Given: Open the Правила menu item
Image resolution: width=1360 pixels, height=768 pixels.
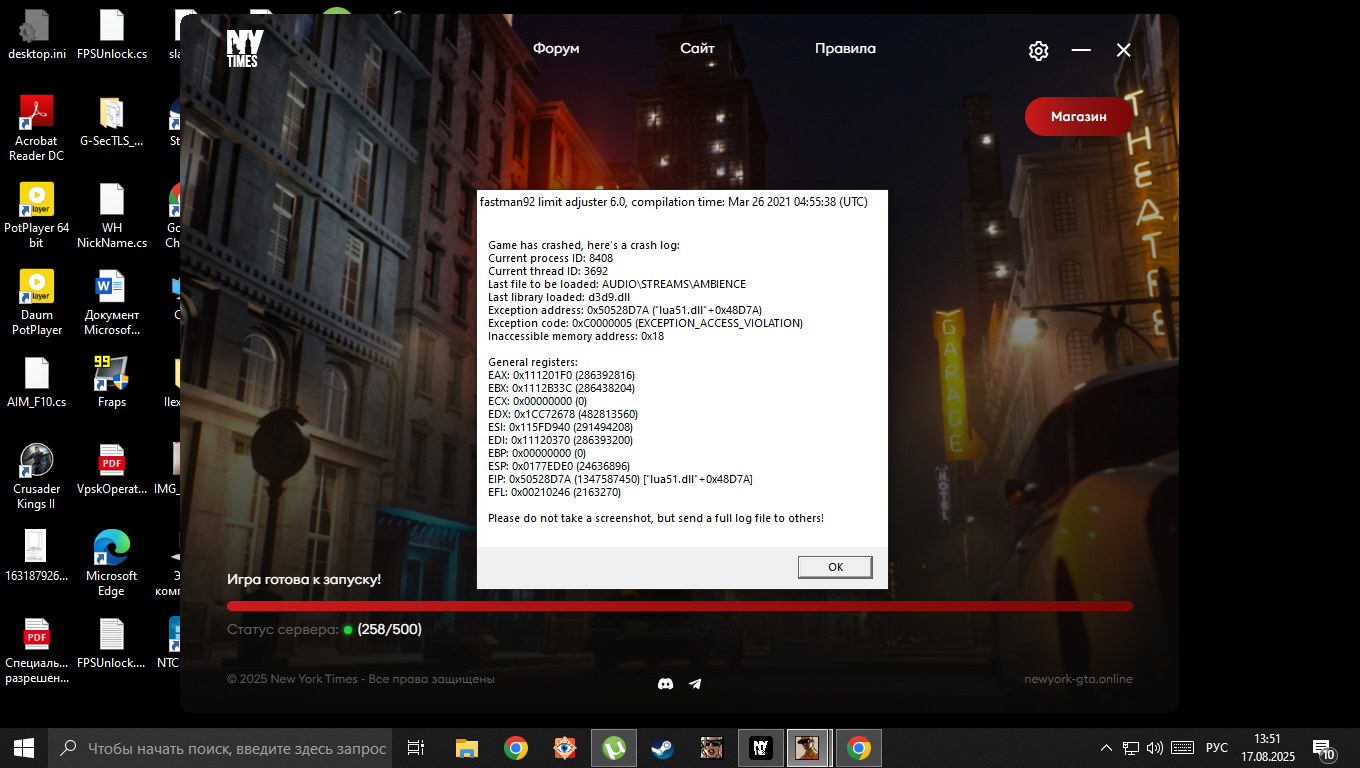Looking at the screenshot, I should 845,49.
